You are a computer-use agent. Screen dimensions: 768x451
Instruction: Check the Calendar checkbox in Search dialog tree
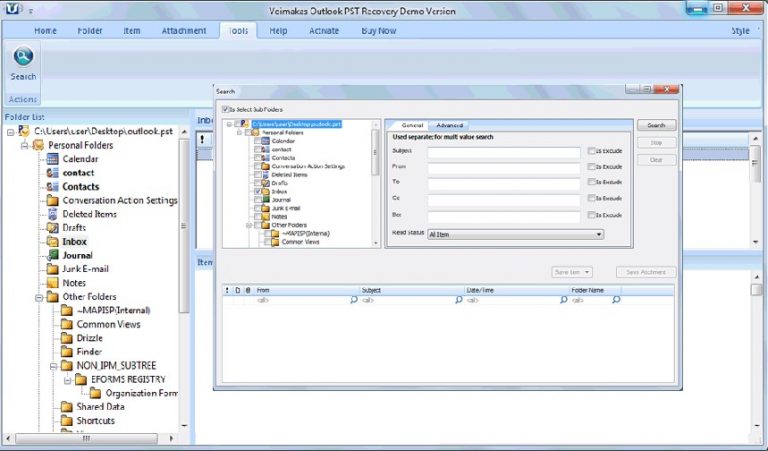coord(258,141)
